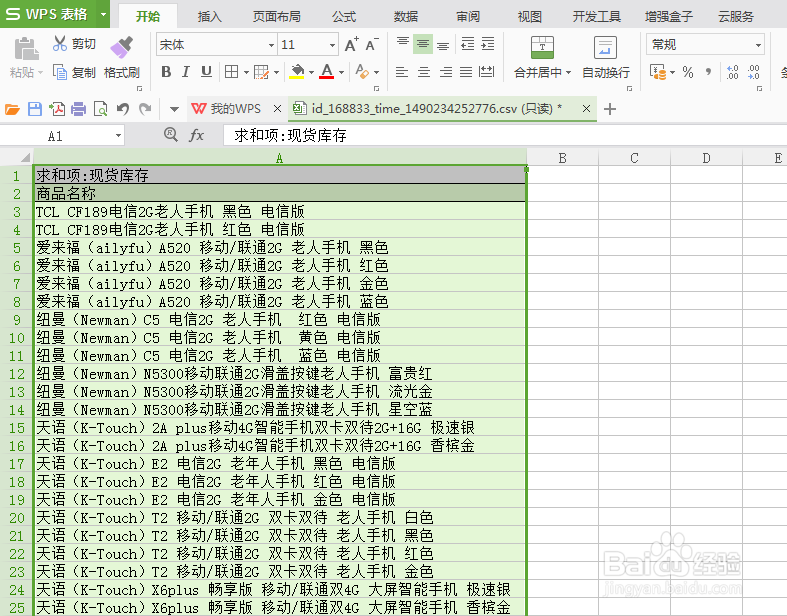Expand the font color dropdown arrow
Viewport: 787px width, 616px height.
[341, 72]
